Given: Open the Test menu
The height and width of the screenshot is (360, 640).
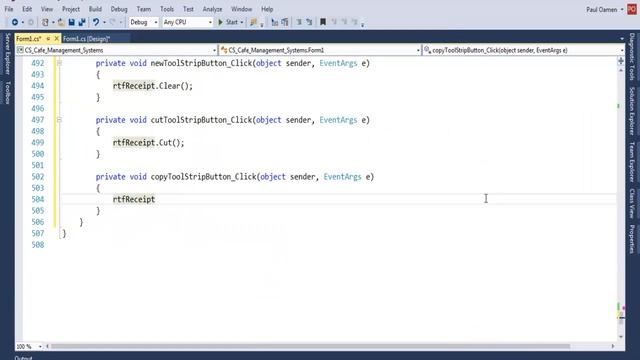Looking at the screenshot, I should pos(188,9).
